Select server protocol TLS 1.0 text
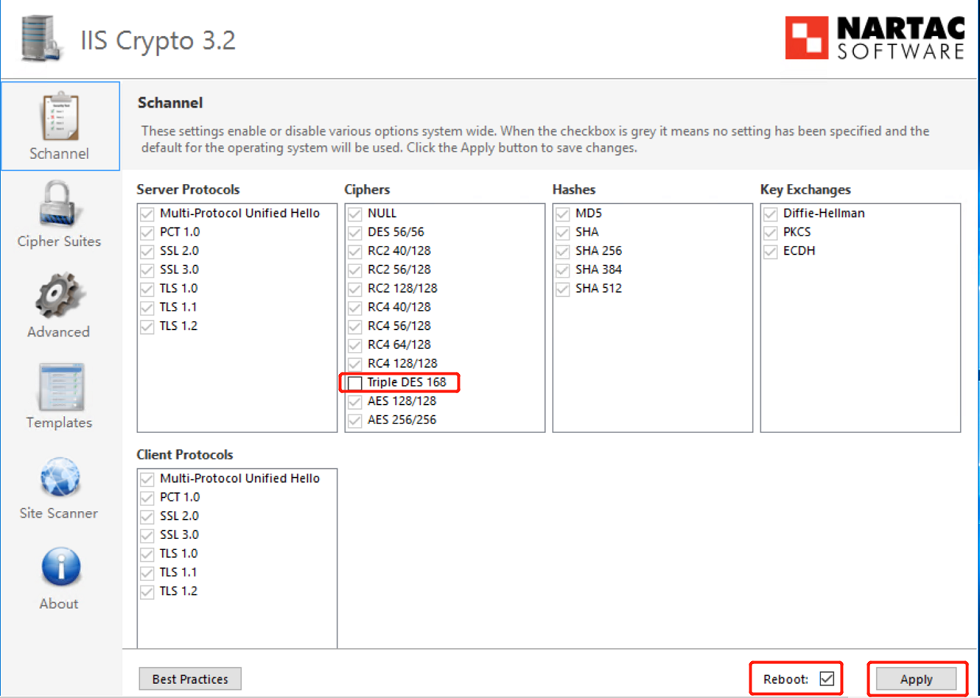The width and height of the screenshot is (980, 698). click(x=179, y=288)
